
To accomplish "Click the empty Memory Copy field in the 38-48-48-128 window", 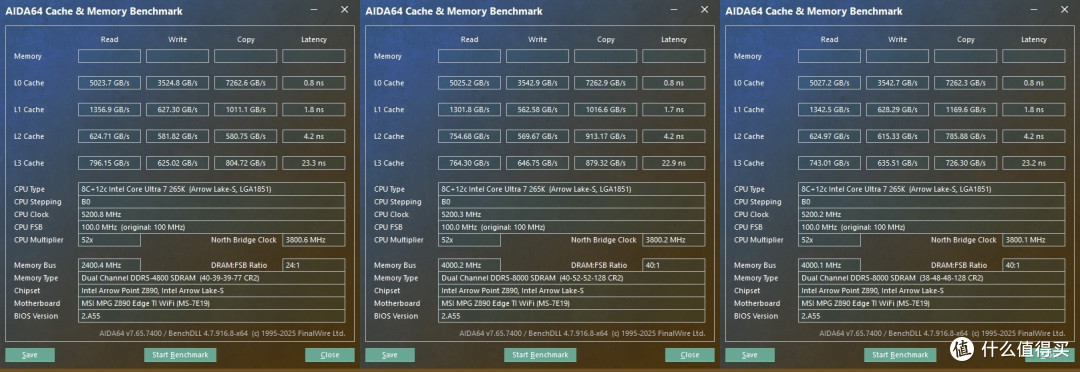I will 966,56.
